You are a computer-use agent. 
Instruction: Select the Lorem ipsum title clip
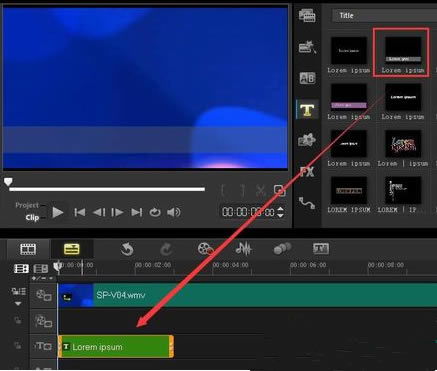(116, 347)
